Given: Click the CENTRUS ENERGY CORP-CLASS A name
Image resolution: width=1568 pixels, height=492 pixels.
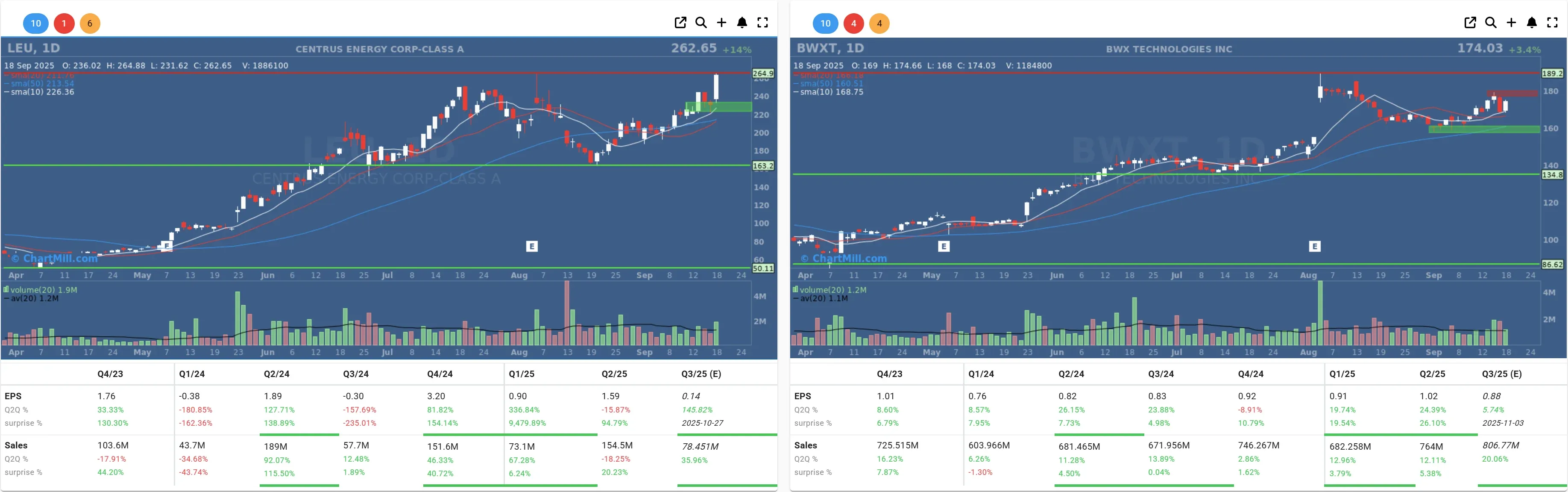Looking at the screenshot, I should pos(379,49).
